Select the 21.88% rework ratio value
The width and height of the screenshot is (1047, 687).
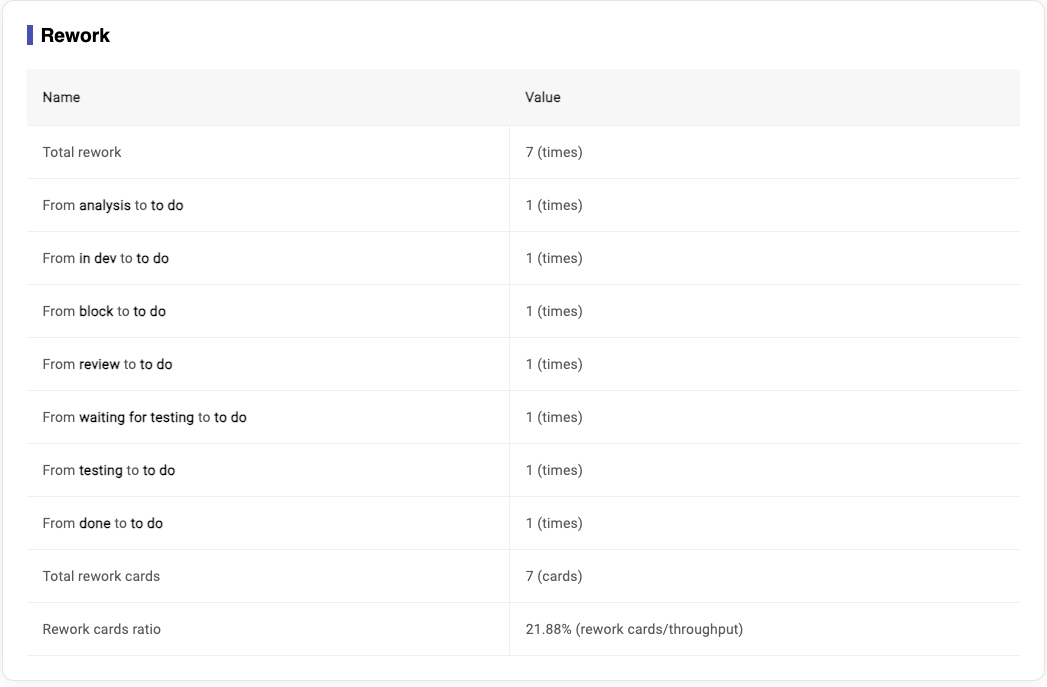[634, 629]
